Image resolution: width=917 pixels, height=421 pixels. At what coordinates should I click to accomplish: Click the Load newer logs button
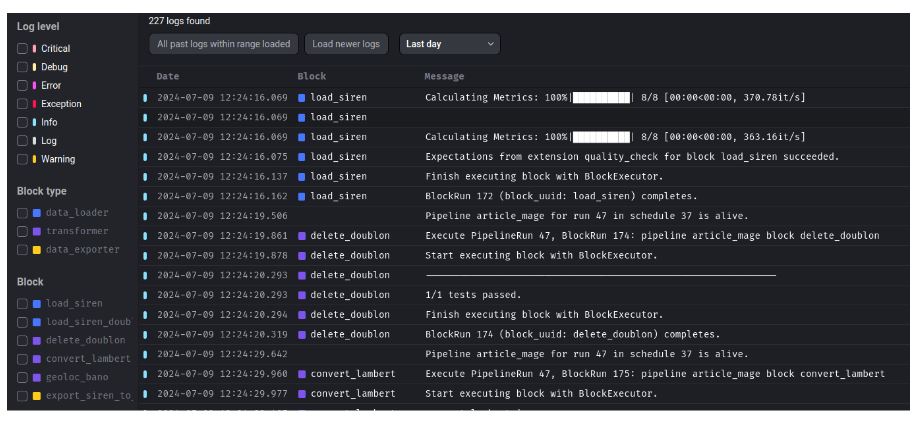tap(346, 44)
